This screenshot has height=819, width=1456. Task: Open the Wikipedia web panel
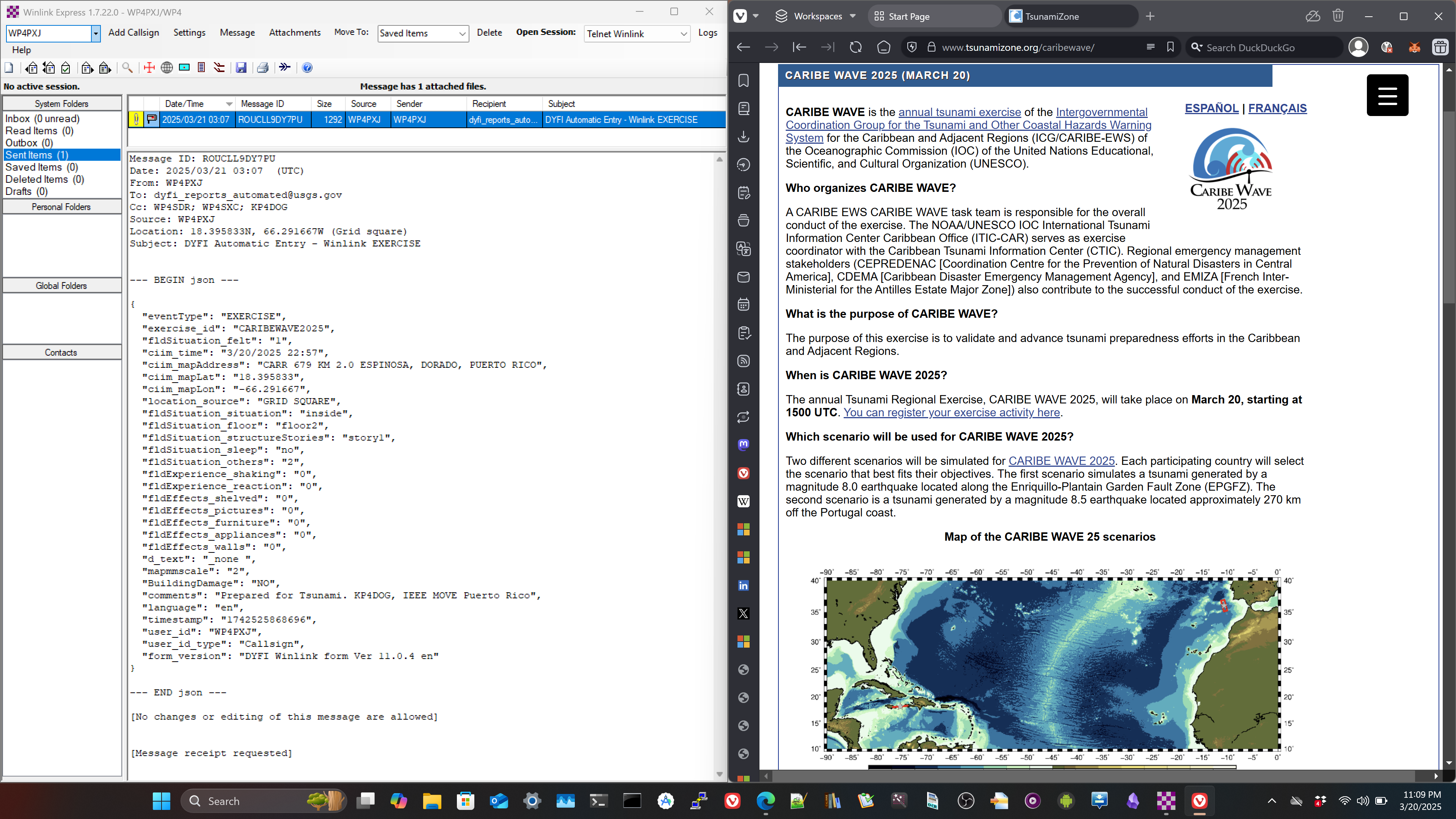pyautogui.click(x=744, y=501)
